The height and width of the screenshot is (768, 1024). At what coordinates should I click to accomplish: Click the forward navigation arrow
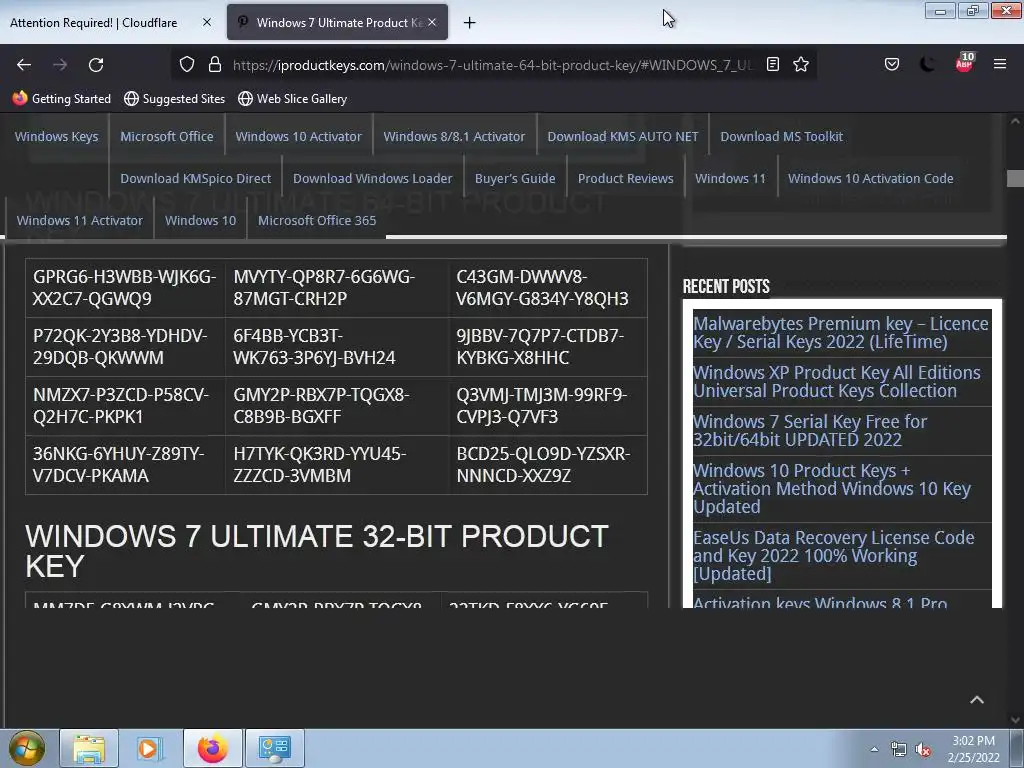(60, 65)
